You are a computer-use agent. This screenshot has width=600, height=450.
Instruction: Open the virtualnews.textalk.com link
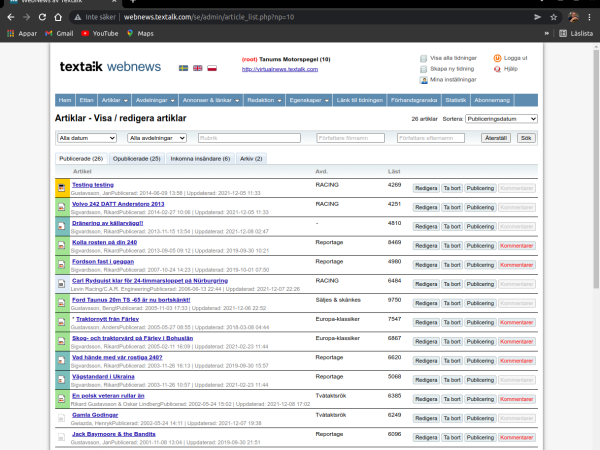coord(280,69)
